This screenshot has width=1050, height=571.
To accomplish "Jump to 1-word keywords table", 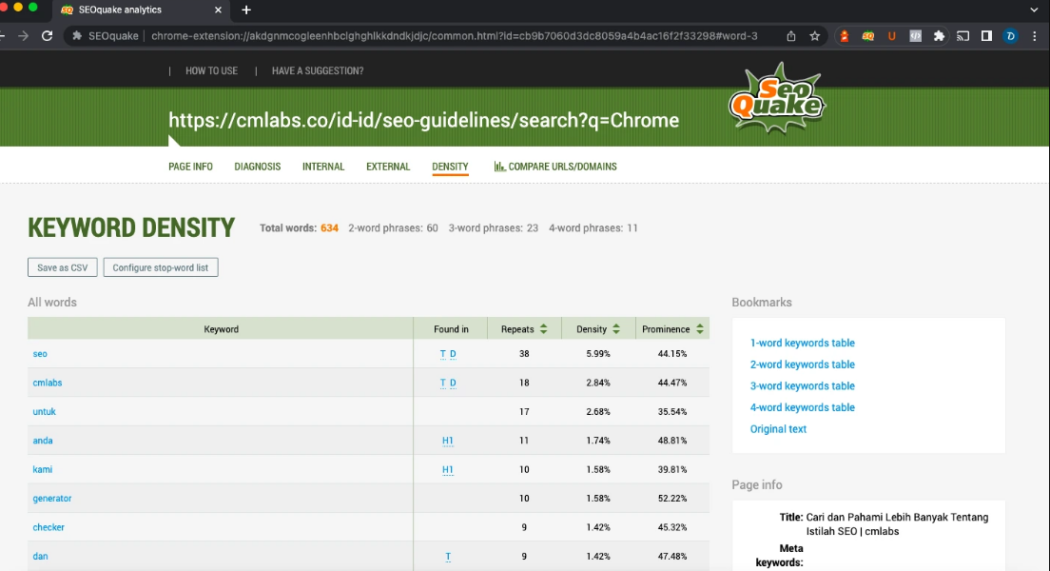I will [802, 343].
